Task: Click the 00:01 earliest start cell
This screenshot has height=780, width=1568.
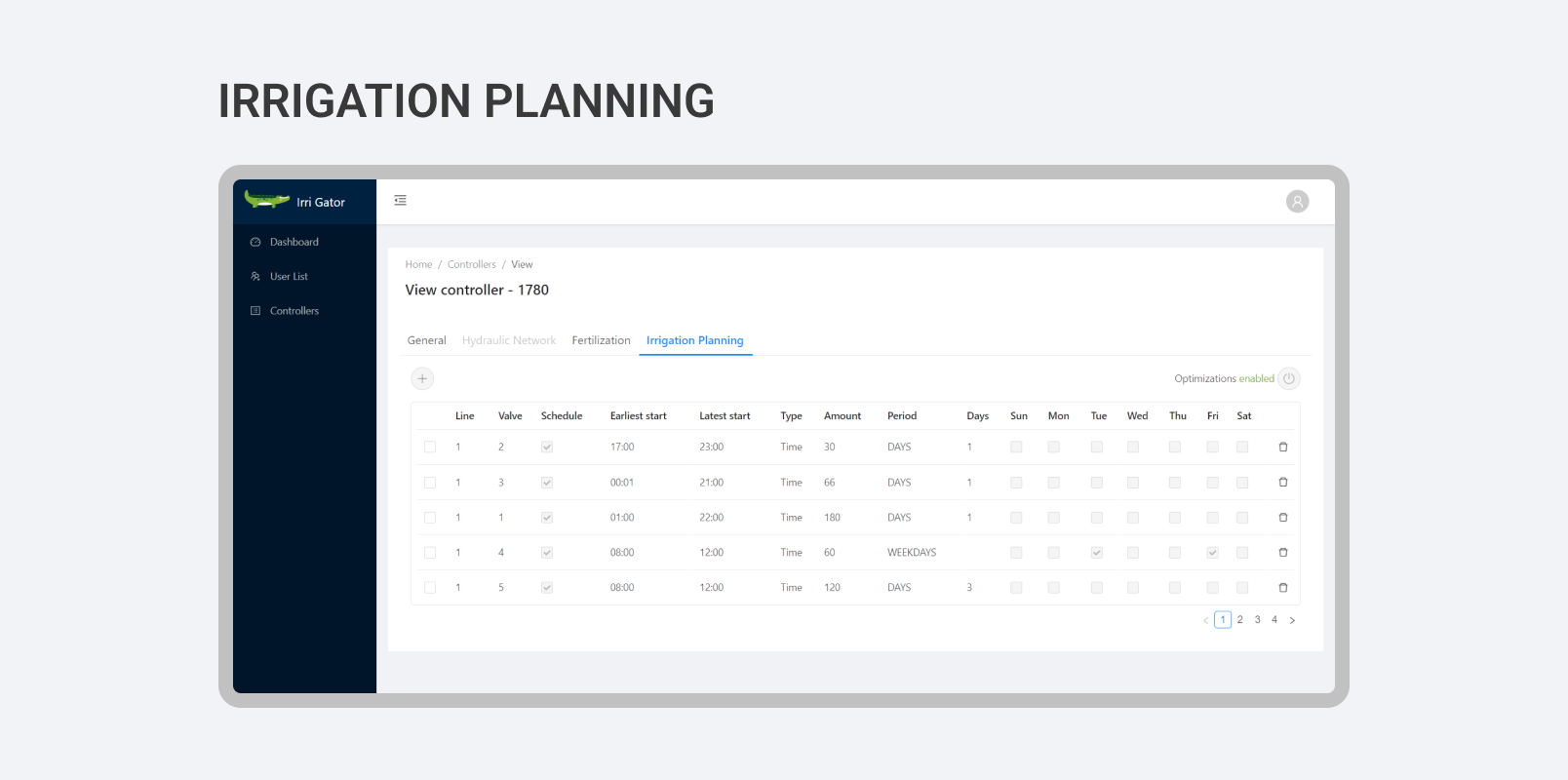Action: [622, 482]
